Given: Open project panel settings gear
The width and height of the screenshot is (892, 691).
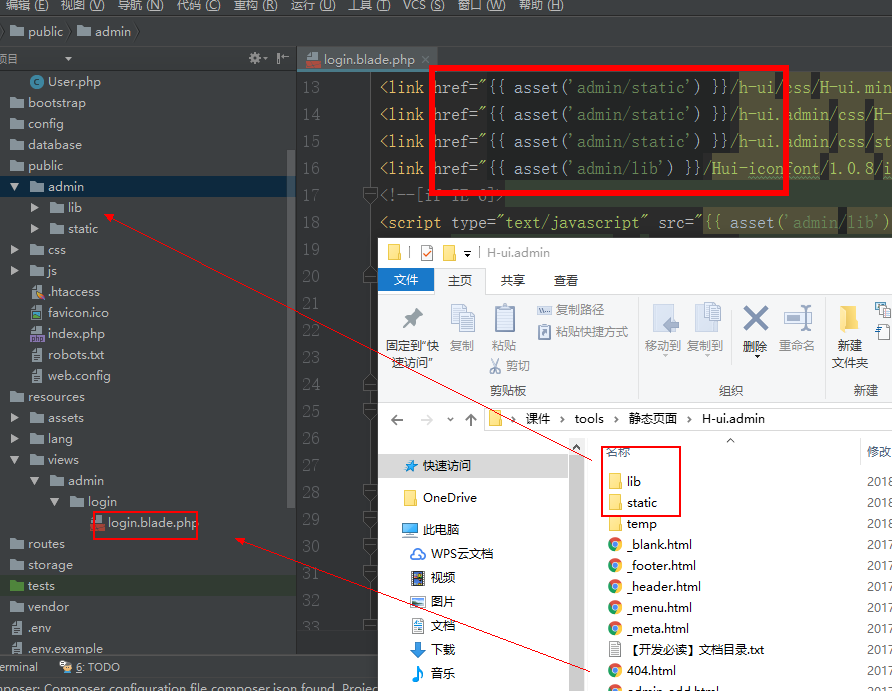Looking at the screenshot, I should pos(256,59).
